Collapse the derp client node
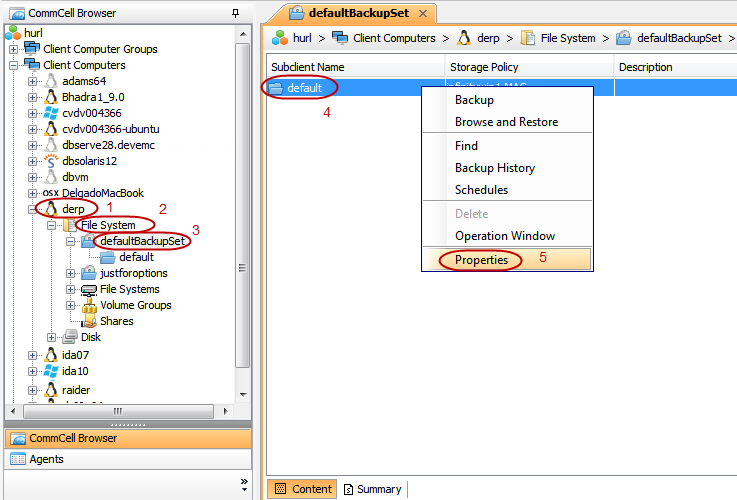The width and height of the screenshot is (737, 500). point(33,209)
